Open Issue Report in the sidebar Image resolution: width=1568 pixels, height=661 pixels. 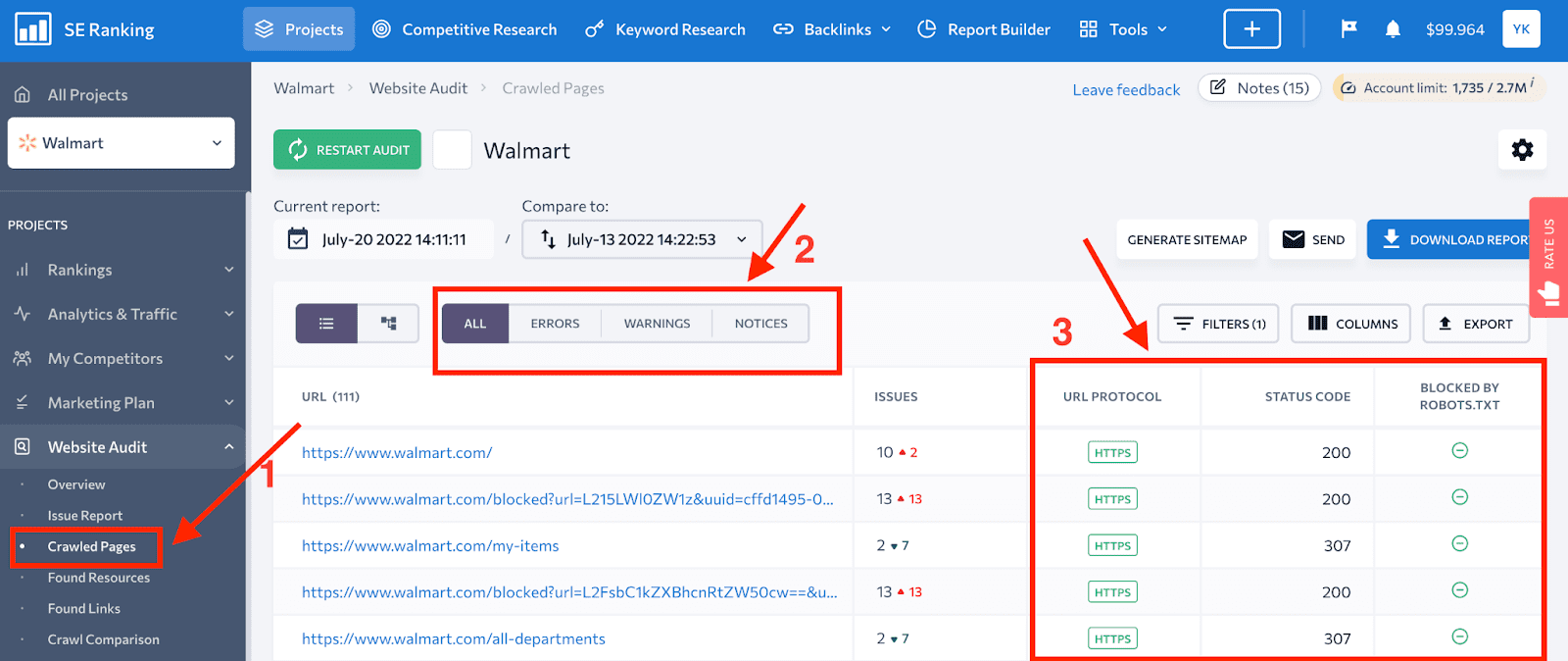tap(85, 516)
